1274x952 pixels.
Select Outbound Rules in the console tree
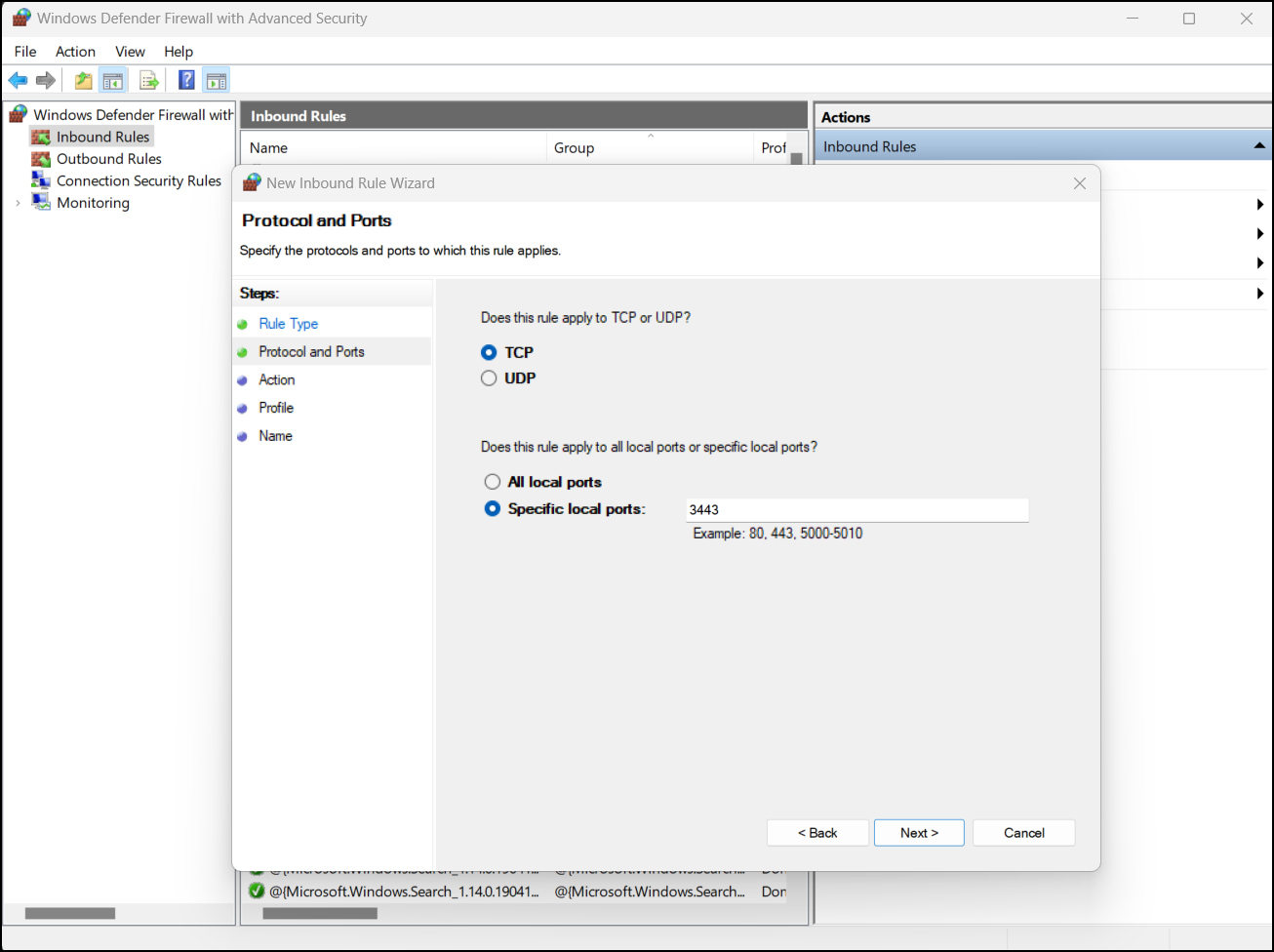[x=108, y=159]
